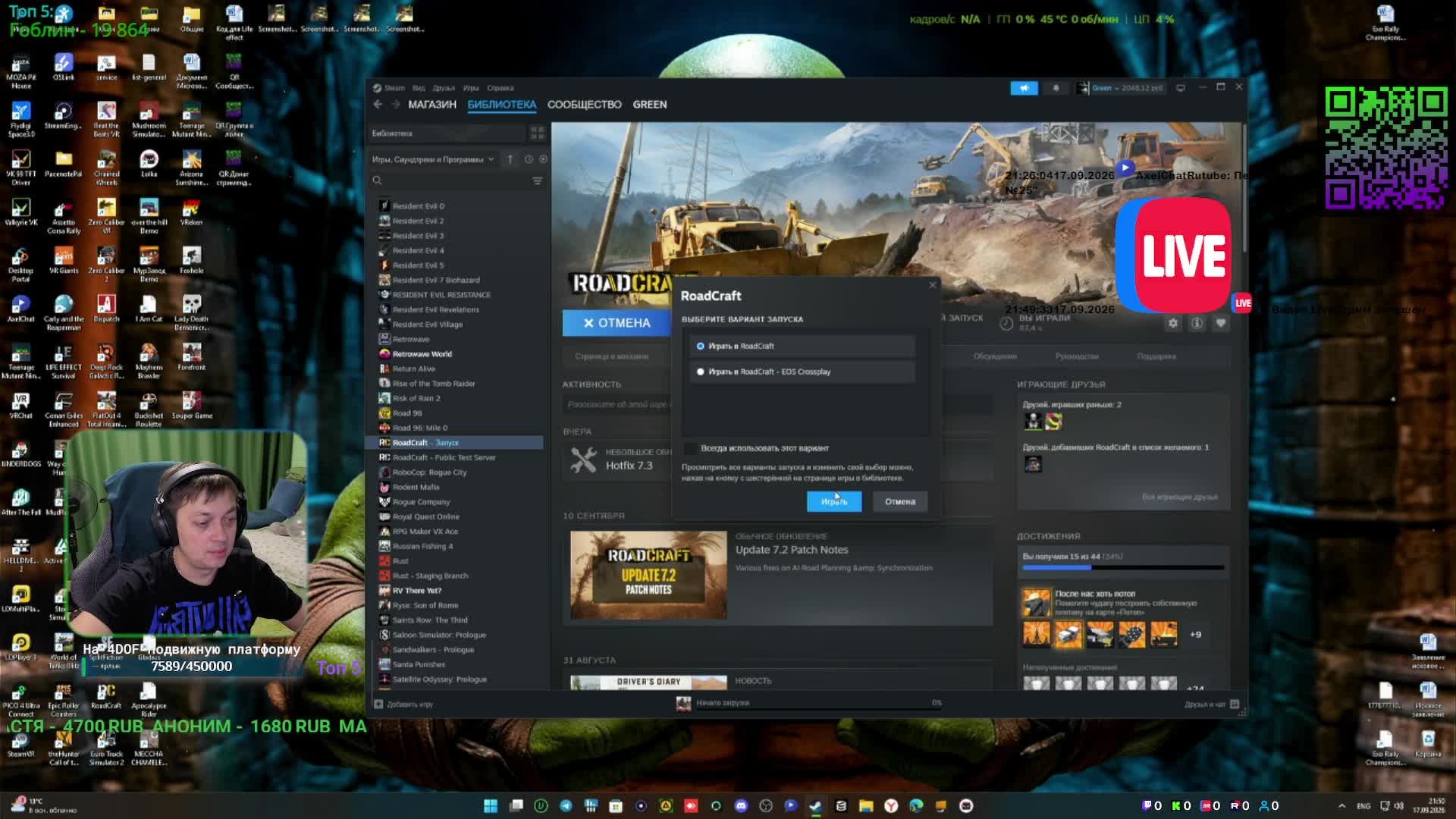Open the Euro Truck Simulator 2 desktop shortcut
This screenshot has height=819, width=1456.
[106, 748]
